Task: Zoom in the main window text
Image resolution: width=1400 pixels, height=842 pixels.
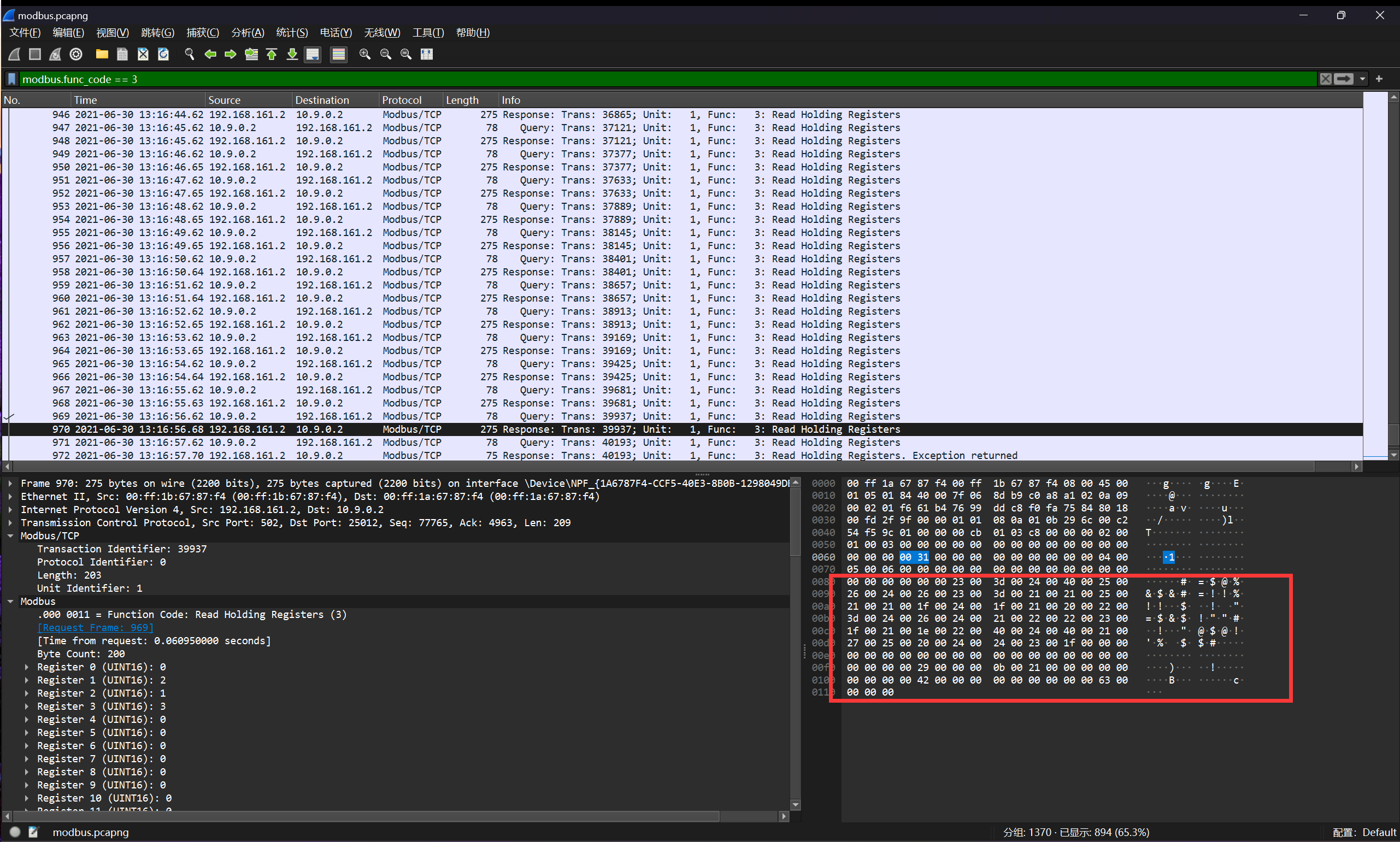Action: coord(366,54)
